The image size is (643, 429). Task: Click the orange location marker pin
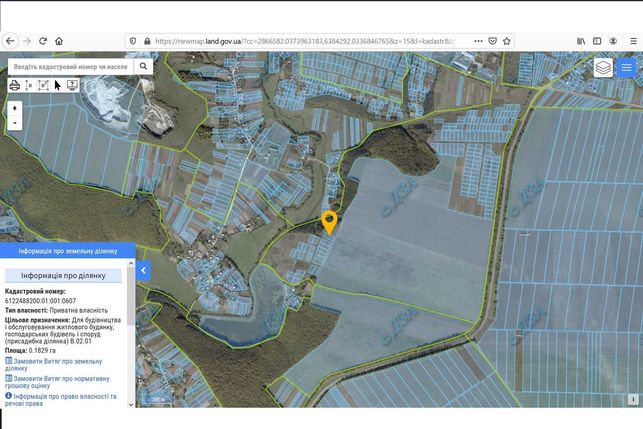point(329,222)
